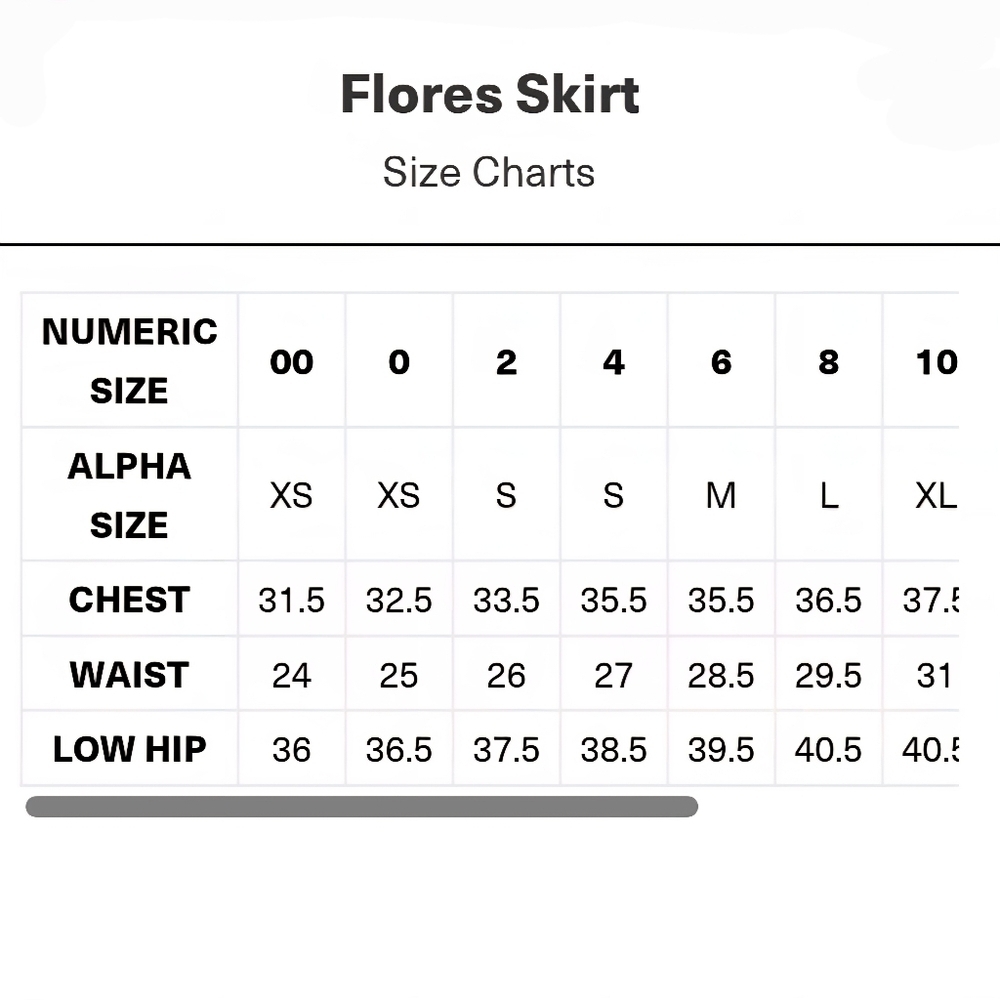Click the horizontal scrollbar below the table
1000x1000 pixels.
click(x=362, y=806)
